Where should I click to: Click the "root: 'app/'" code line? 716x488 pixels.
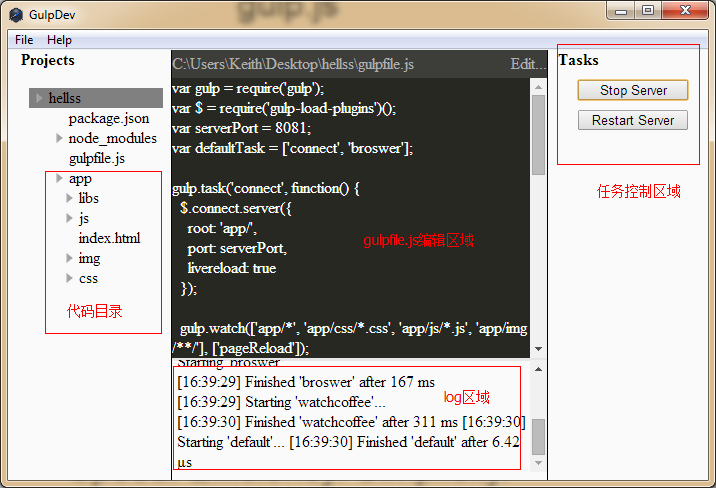coord(222,228)
